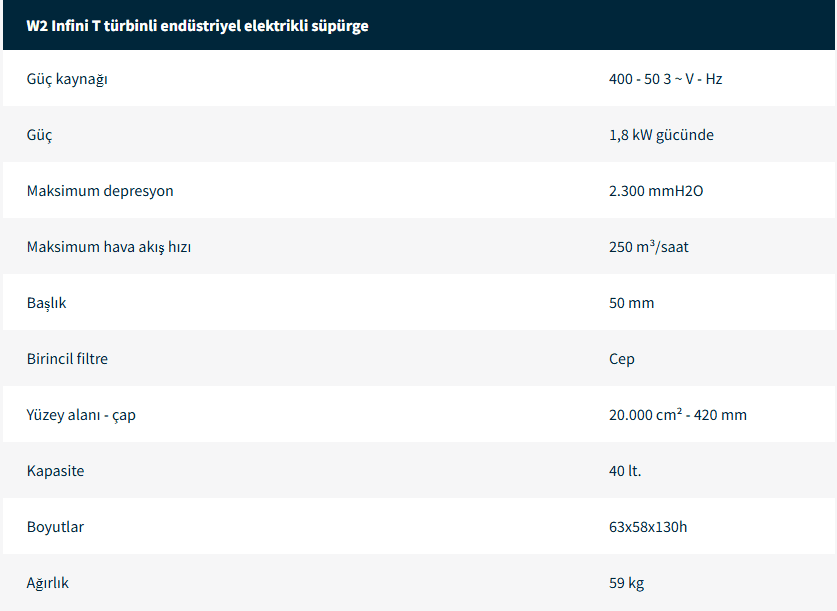Screen dimensions: 837x611
Task: Click the 63x58x130h dimensions value
Action: click(648, 527)
